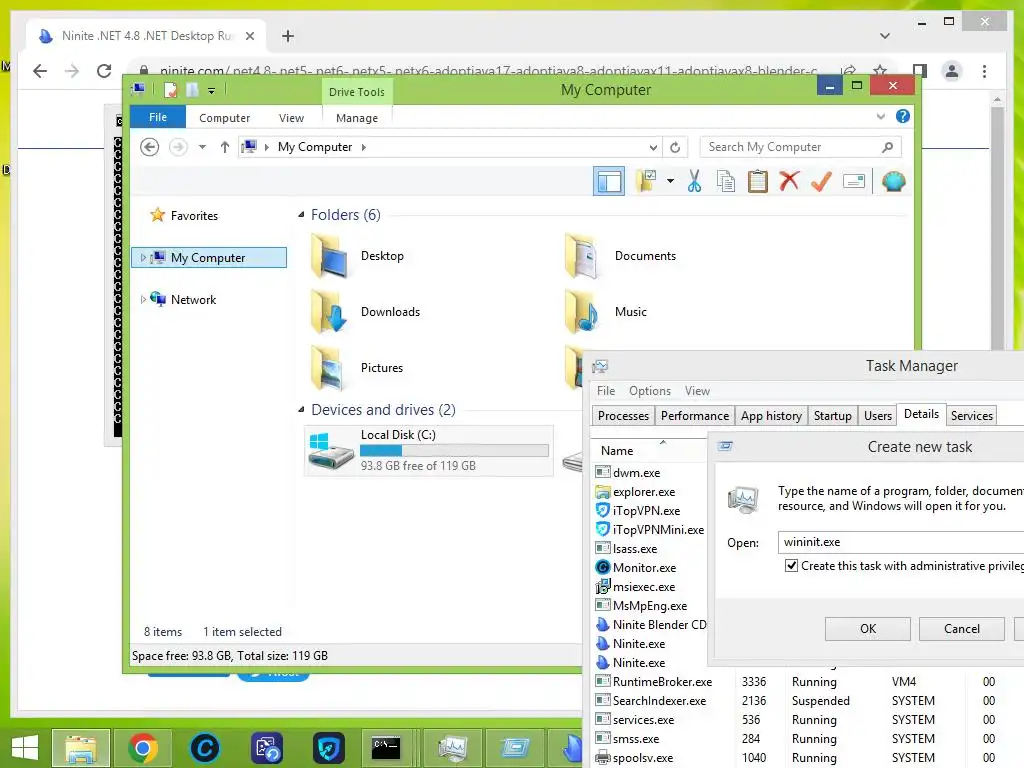
Task: Toggle the preview pane icon in Explorer toolbar
Action: pos(609,182)
